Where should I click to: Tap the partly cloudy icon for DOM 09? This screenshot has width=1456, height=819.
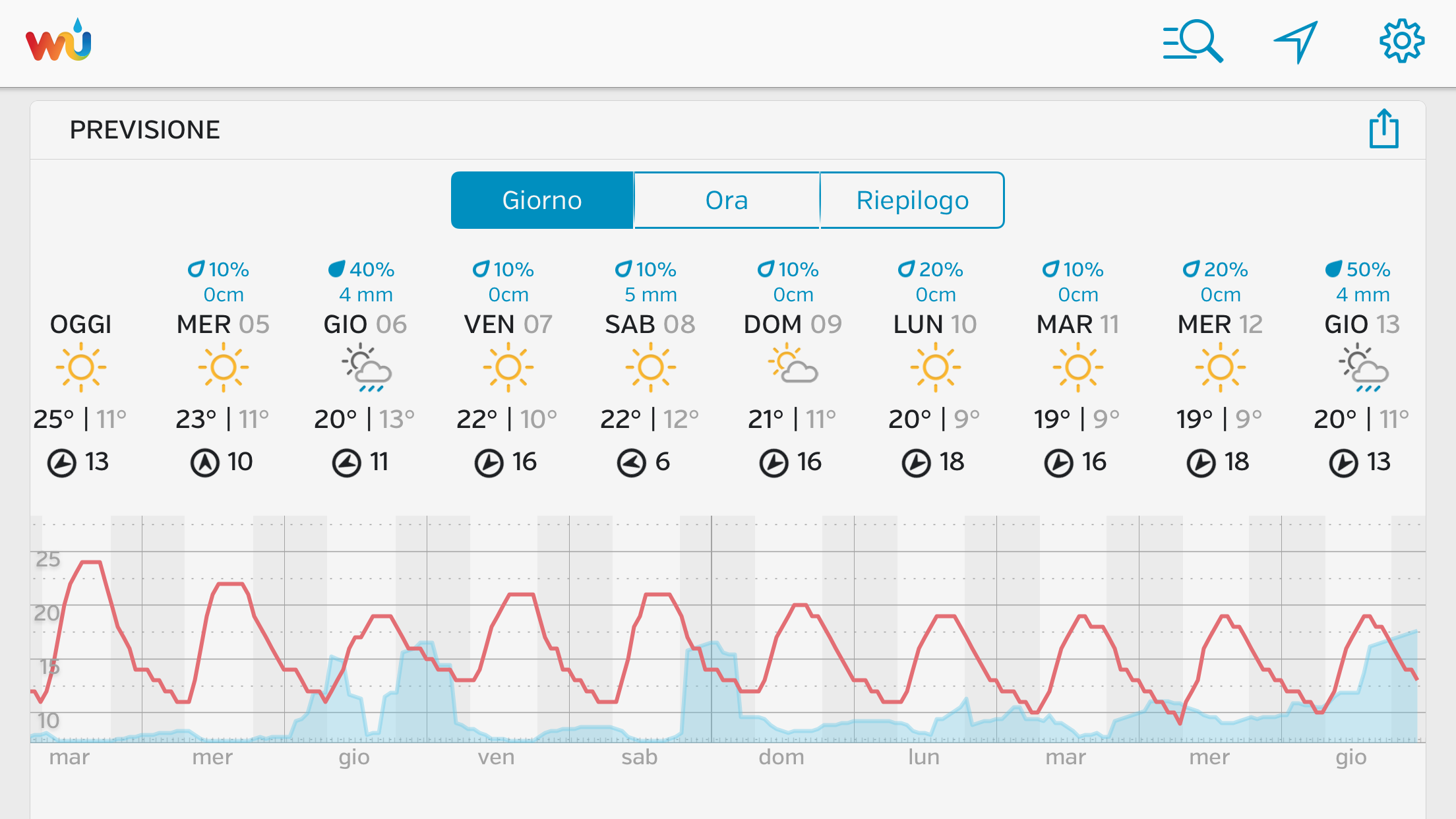[x=793, y=365]
